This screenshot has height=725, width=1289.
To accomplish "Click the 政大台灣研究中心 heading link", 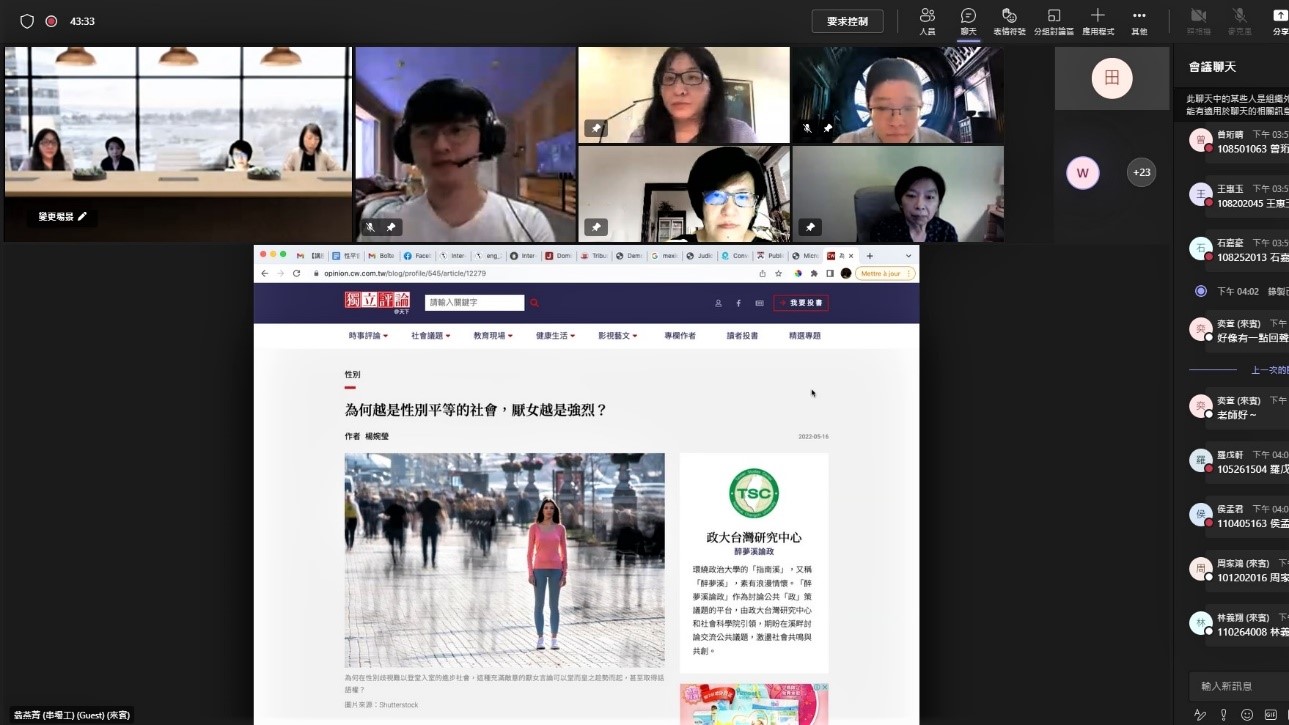I will click(x=754, y=537).
